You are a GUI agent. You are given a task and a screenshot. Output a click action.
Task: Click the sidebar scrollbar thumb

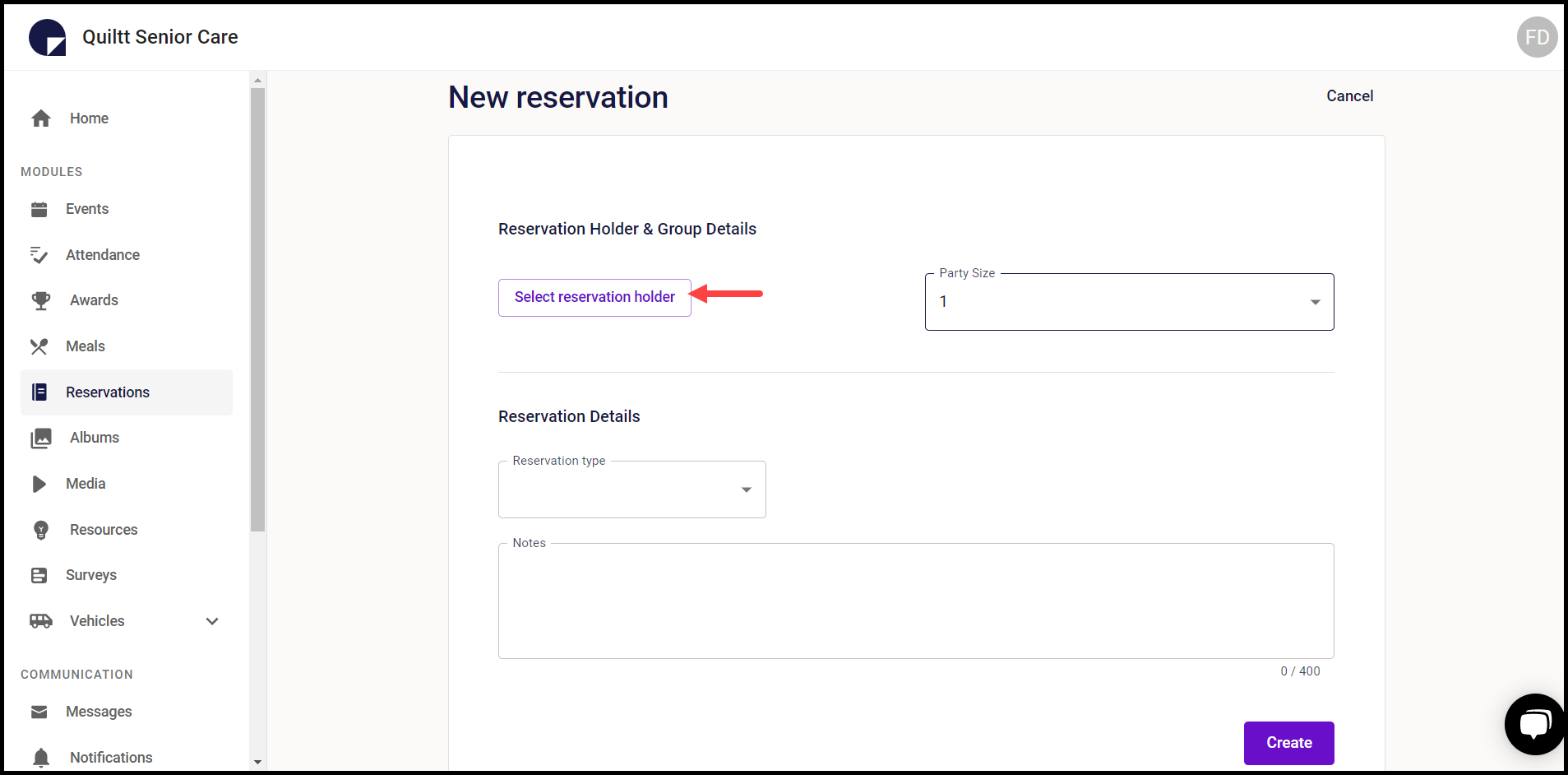pos(257,309)
